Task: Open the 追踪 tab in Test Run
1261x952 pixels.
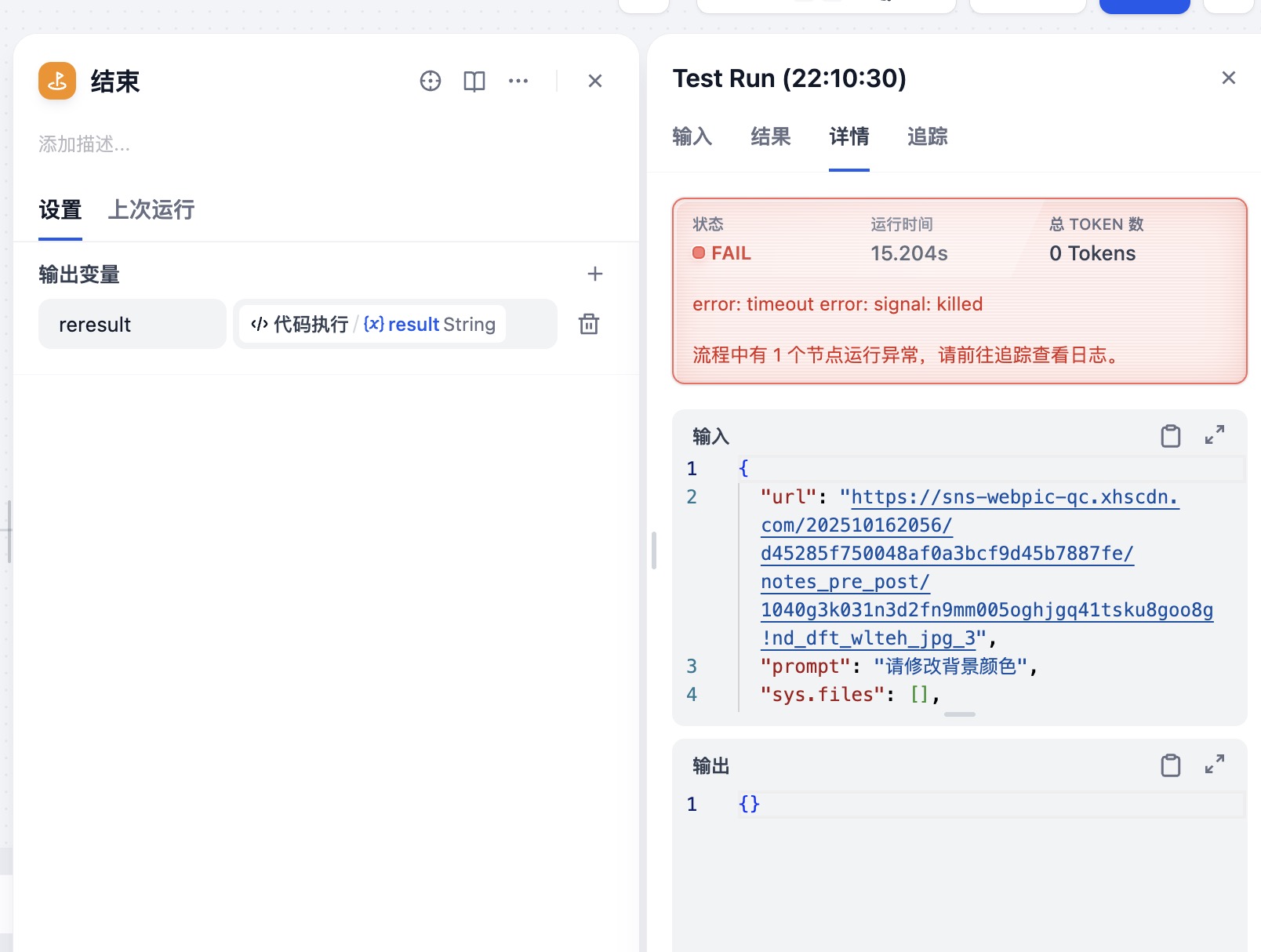Action: point(927,136)
